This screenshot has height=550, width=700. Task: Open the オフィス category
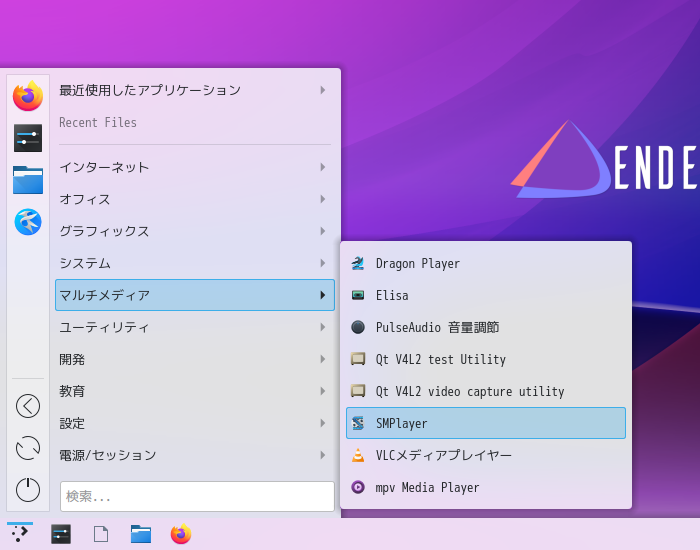pos(195,199)
